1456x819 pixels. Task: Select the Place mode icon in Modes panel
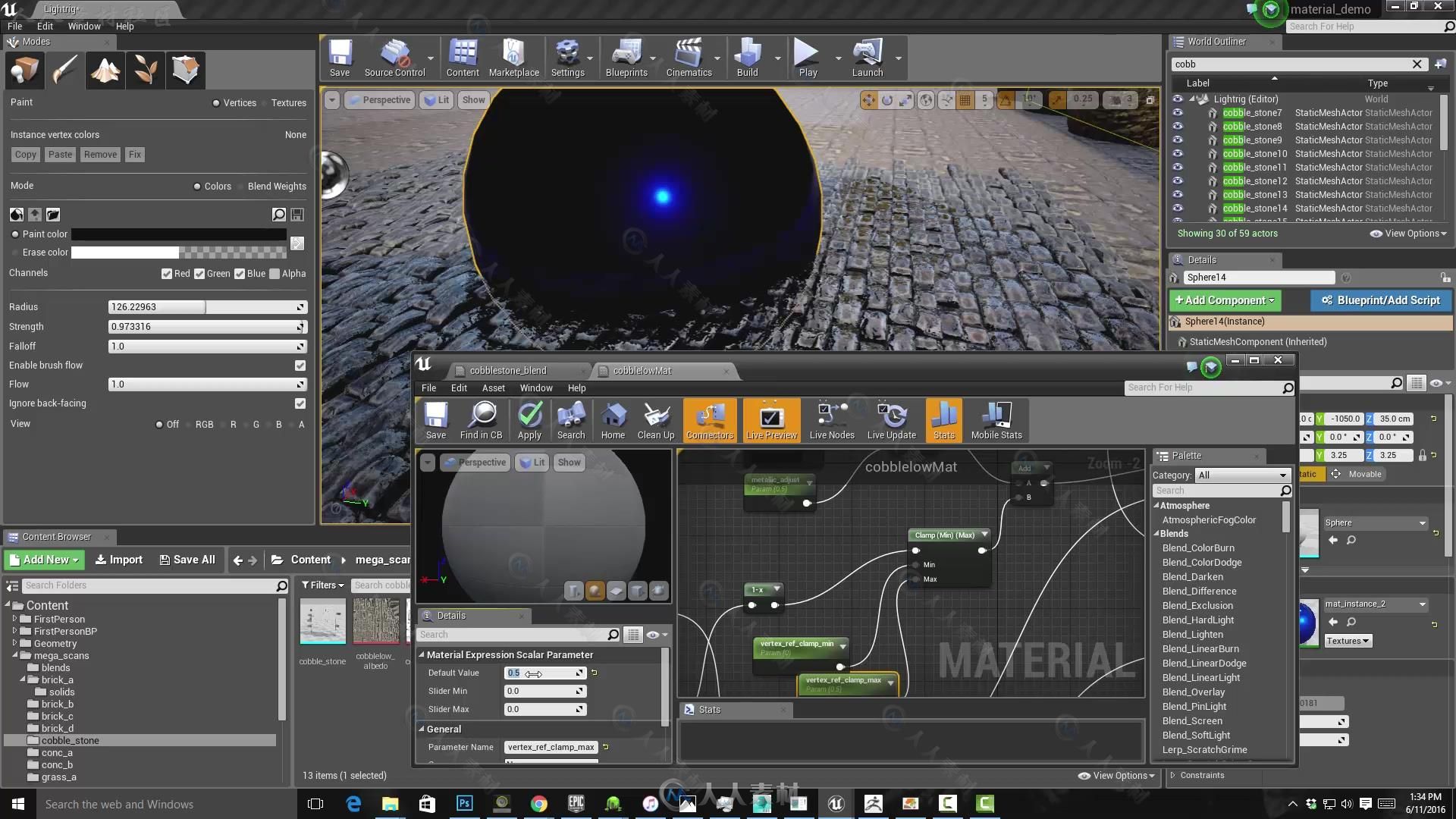[x=24, y=71]
